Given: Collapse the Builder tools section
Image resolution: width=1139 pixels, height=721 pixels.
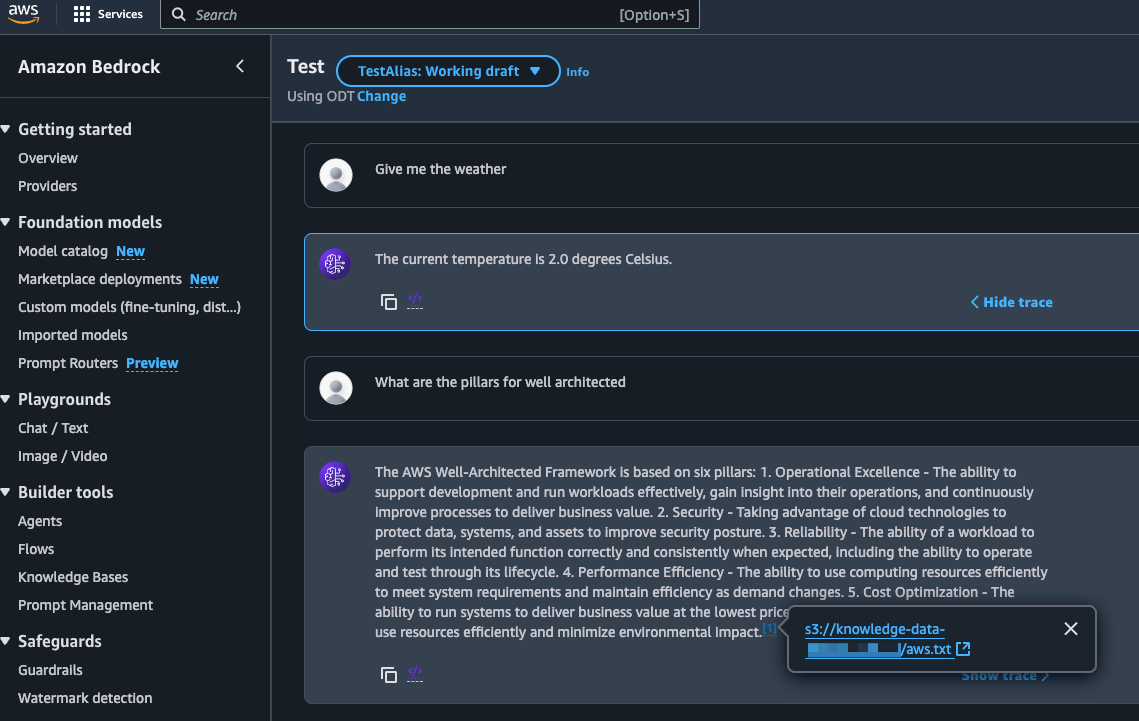Looking at the screenshot, I should (x=6, y=492).
